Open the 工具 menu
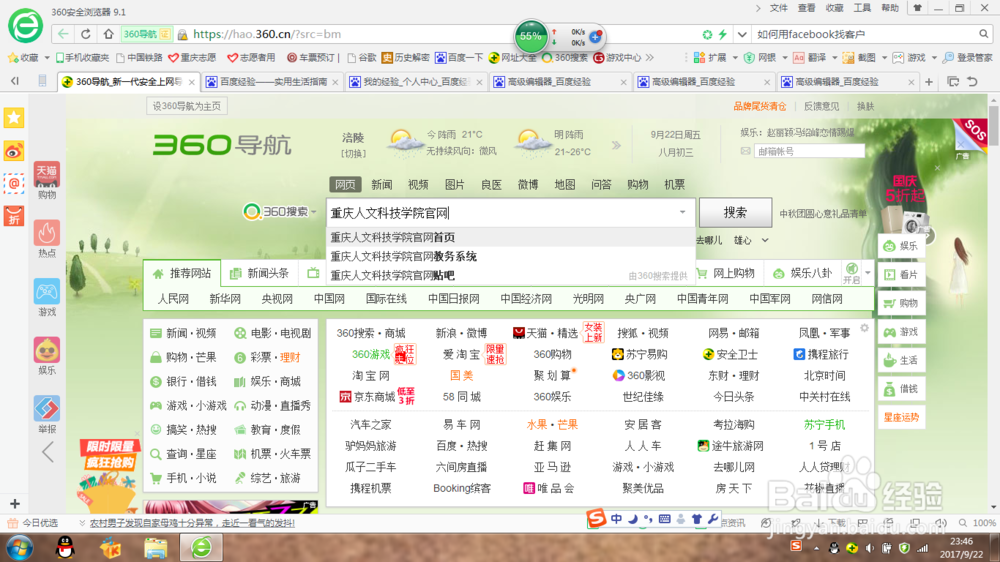This screenshot has width=1000, height=562. pyautogui.click(x=862, y=8)
